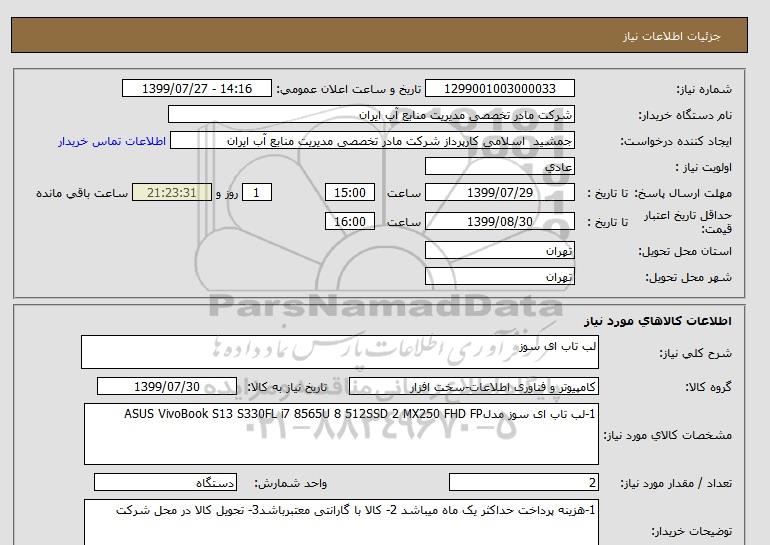
Task: Click the general description field لب تاب ای سوز
Action: [340, 352]
